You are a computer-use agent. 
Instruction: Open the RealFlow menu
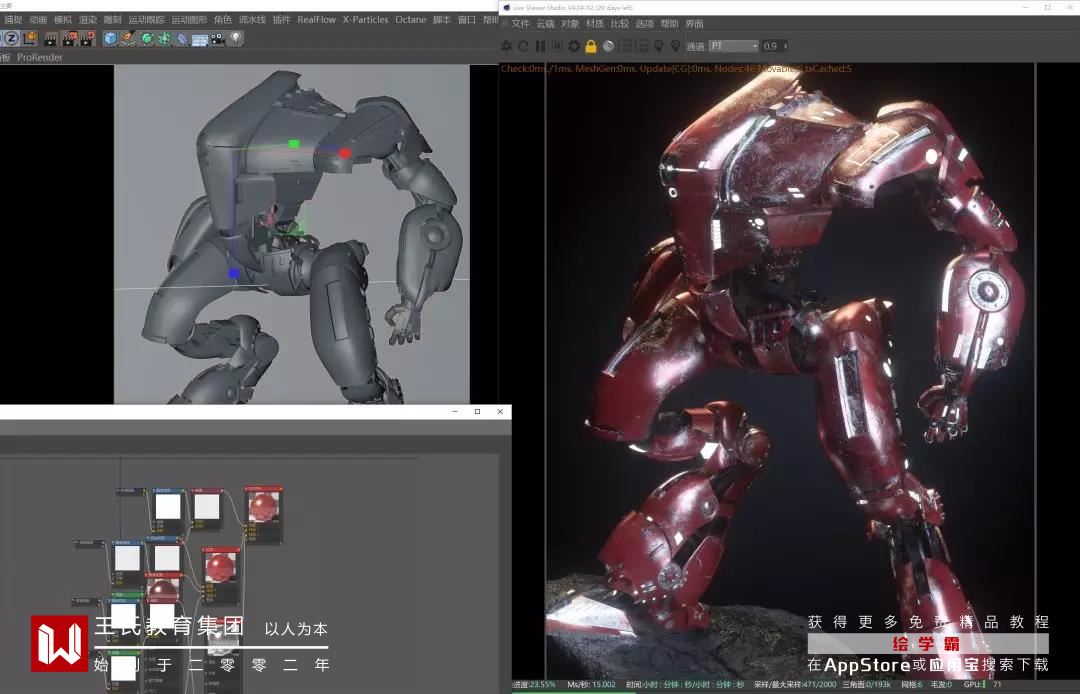[x=316, y=19]
